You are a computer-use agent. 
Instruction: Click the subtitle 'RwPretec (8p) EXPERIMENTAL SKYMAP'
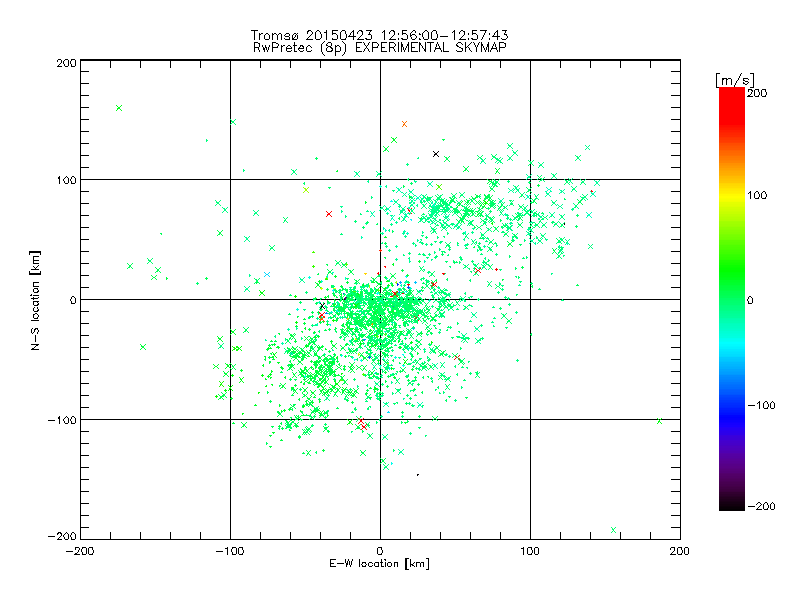tap(380, 48)
